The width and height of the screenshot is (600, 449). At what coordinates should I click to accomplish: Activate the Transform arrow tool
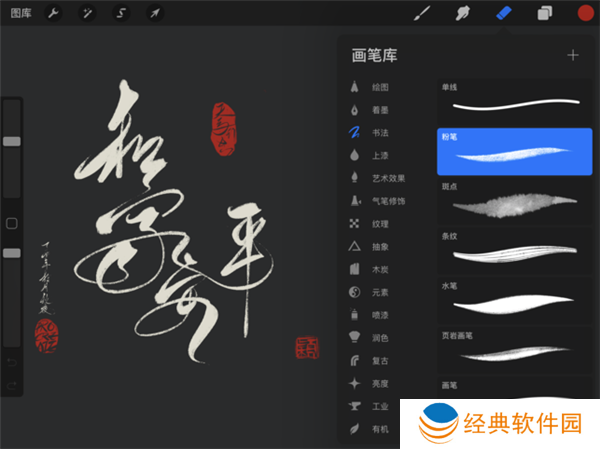pyautogui.click(x=154, y=14)
